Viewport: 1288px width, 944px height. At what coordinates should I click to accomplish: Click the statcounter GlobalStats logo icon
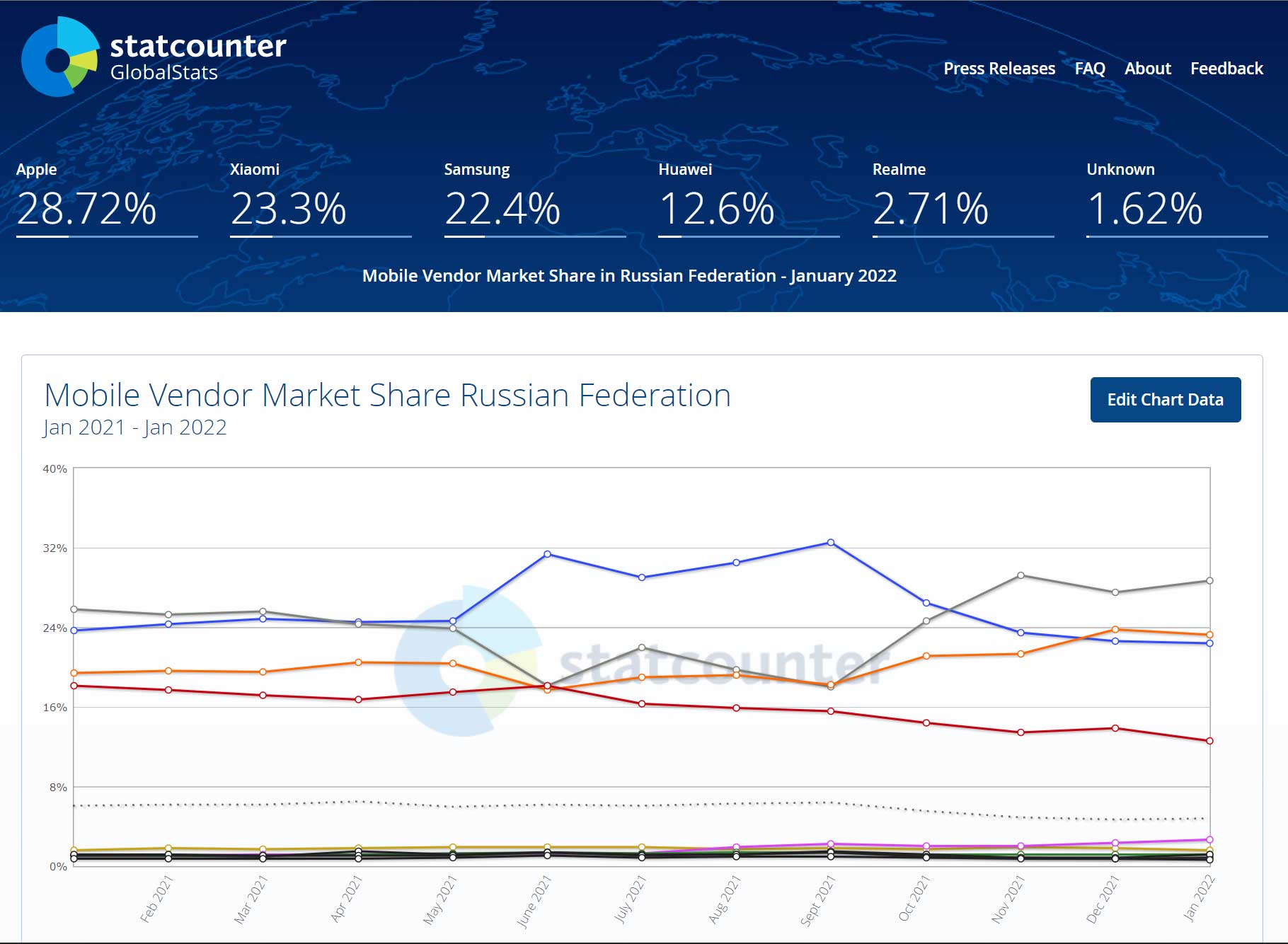[59, 57]
